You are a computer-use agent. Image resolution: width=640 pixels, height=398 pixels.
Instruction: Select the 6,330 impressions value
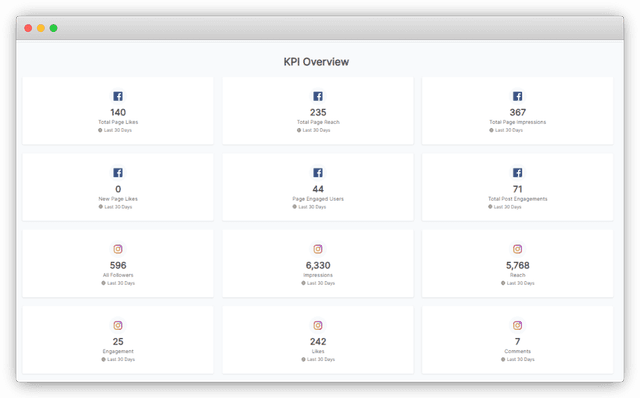(318, 265)
